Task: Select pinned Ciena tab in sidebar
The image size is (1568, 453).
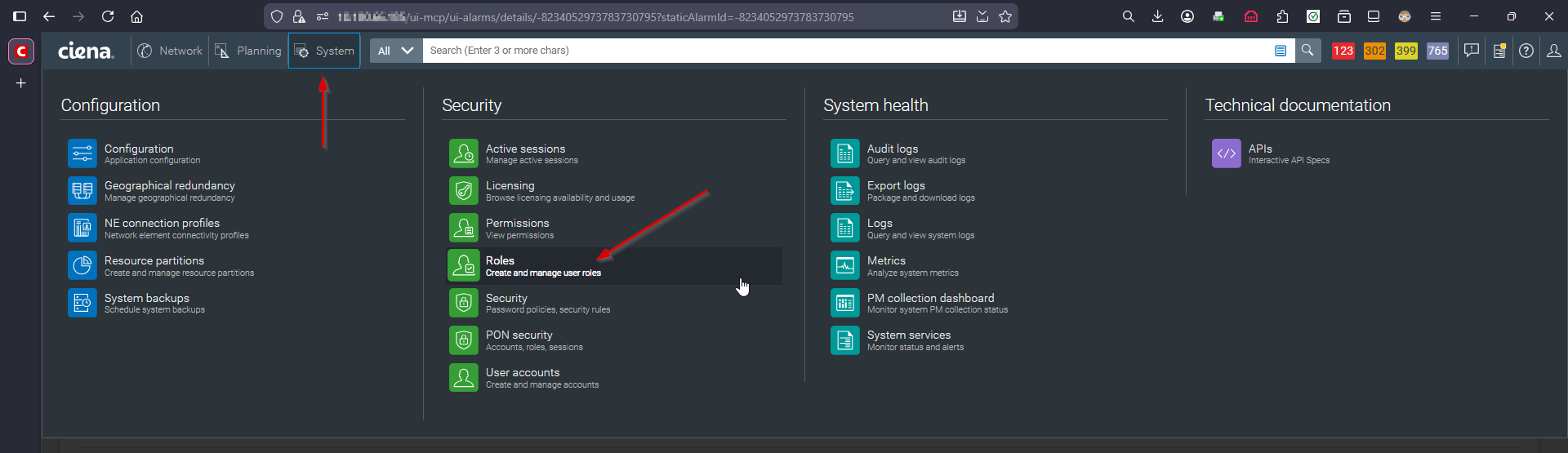Action: tap(21, 51)
